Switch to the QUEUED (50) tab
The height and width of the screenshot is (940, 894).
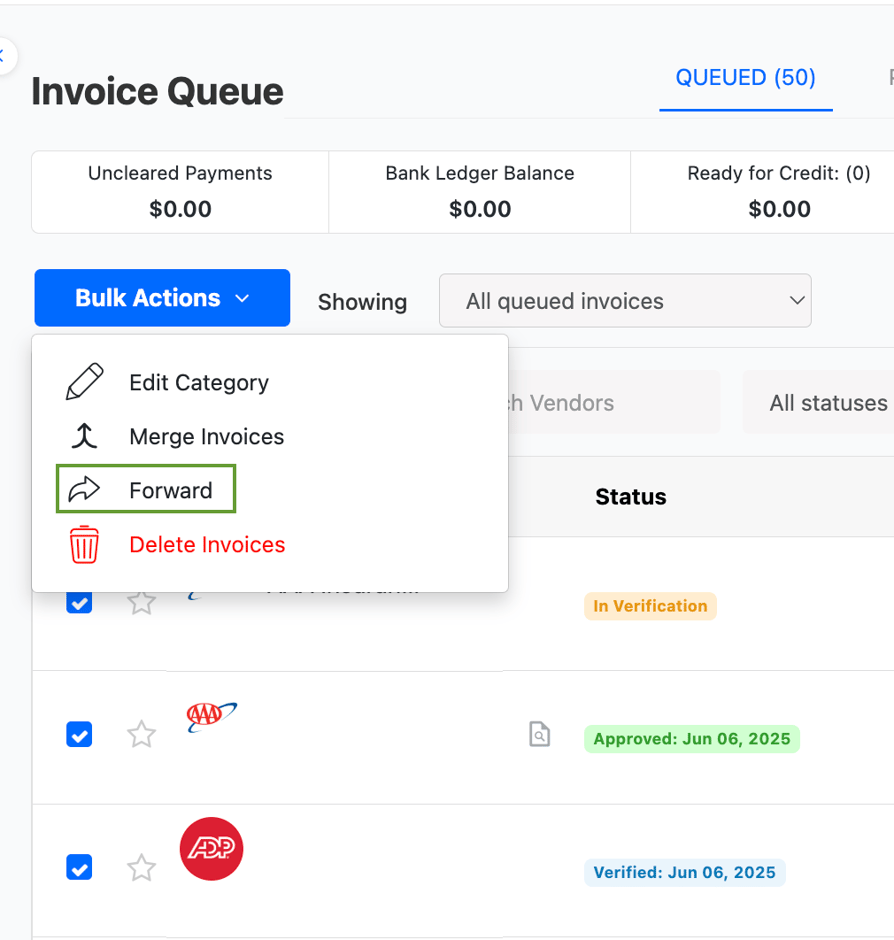(x=745, y=77)
